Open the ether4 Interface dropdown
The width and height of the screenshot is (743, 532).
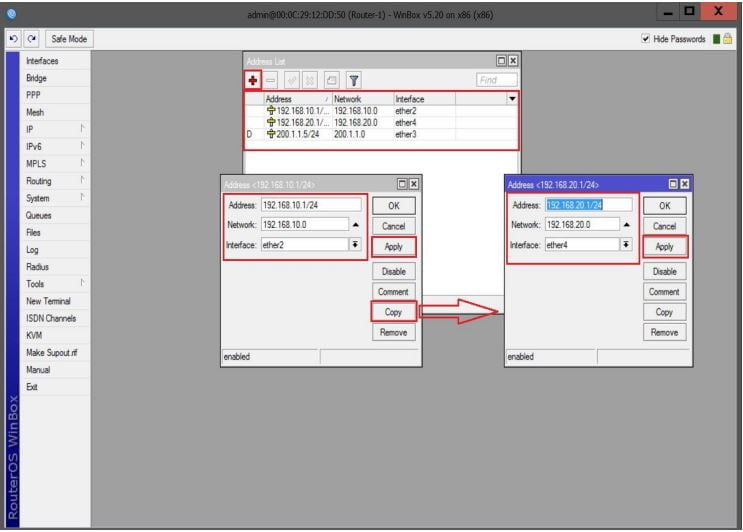click(626, 244)
